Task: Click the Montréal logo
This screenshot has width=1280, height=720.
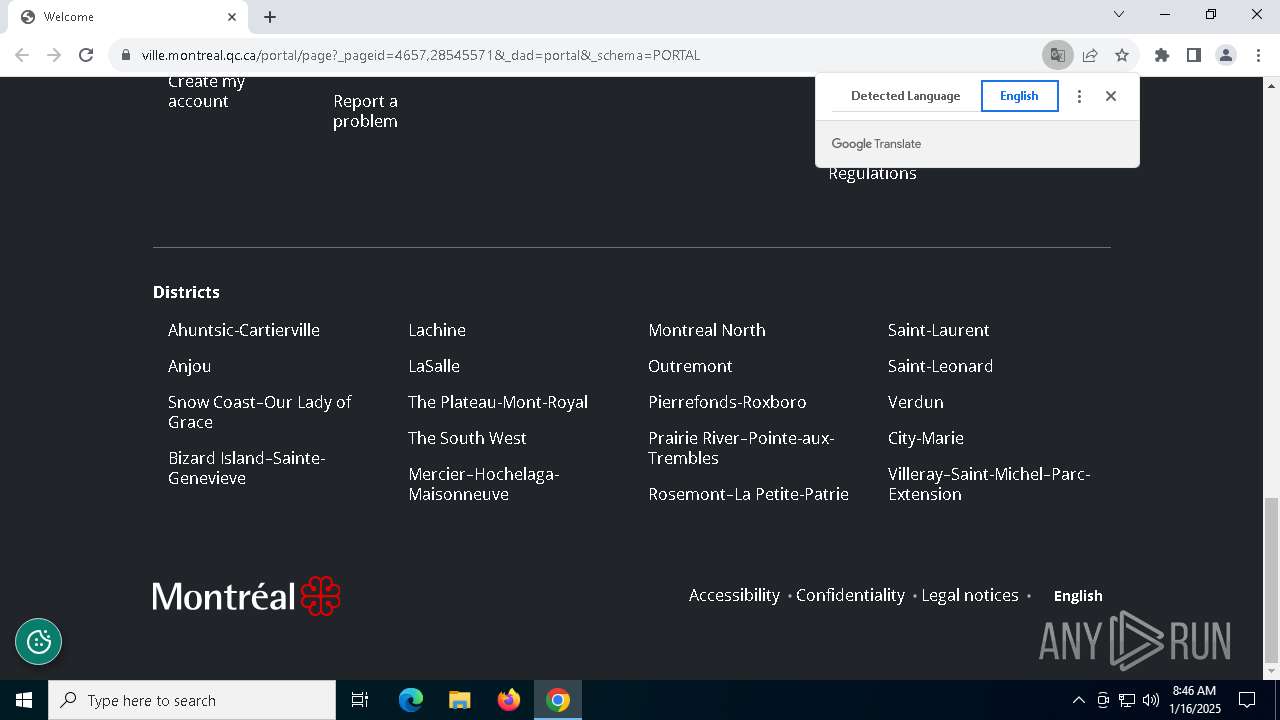Action: pos(246,596)
